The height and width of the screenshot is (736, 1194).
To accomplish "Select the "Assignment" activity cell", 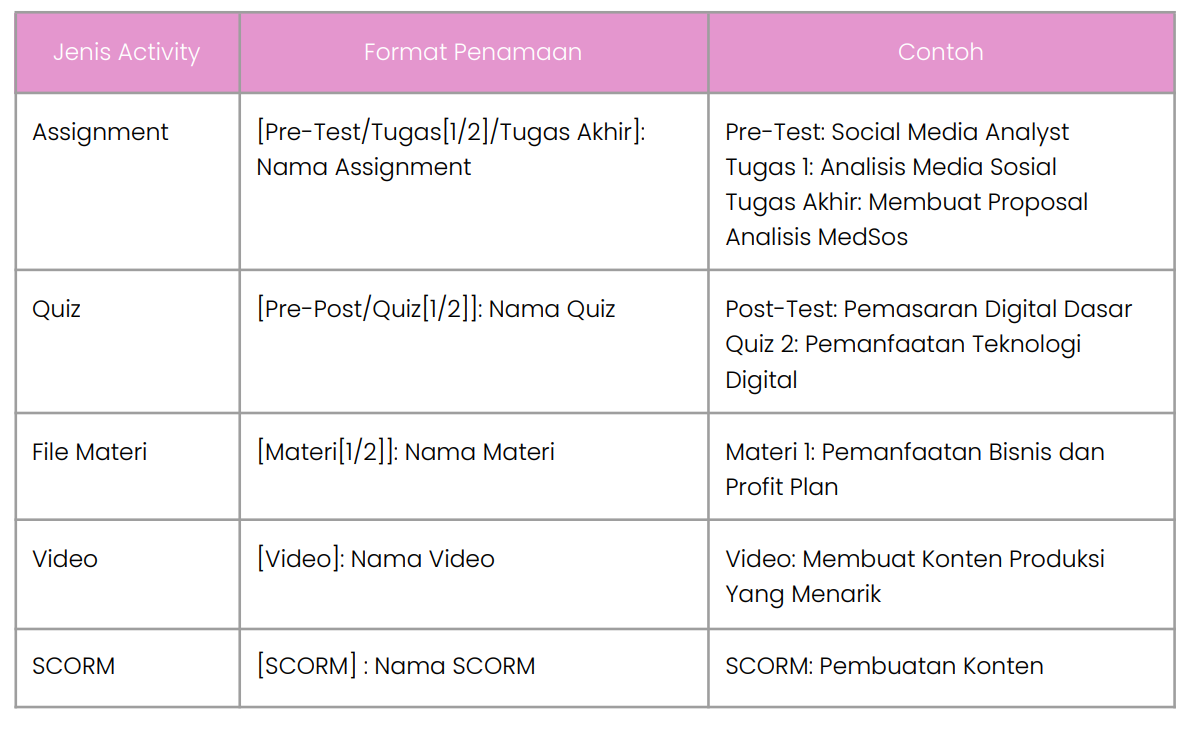I will (x=100, y=132).
